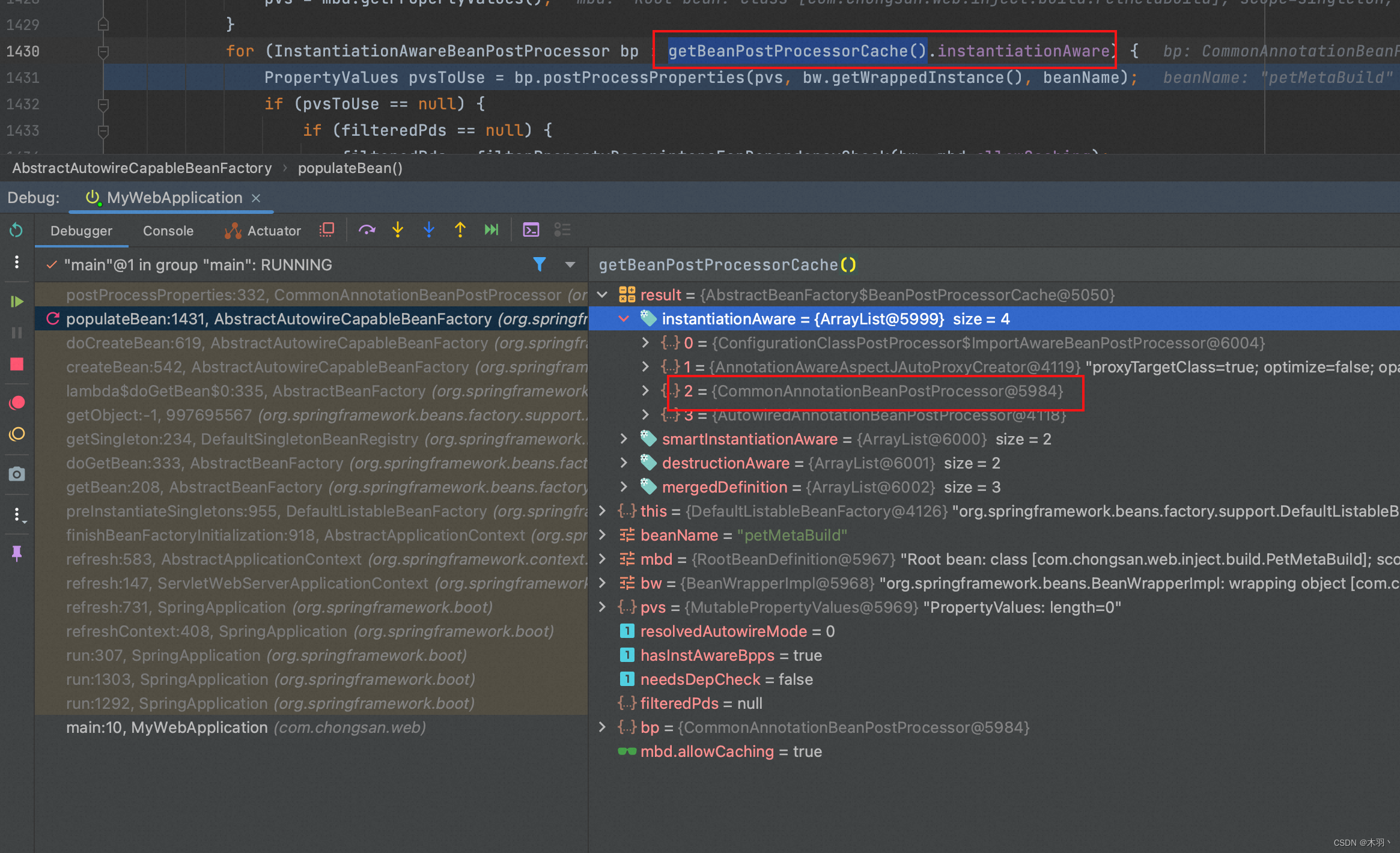Click the frames filter funnel icon
Screen dimensions: 1400x853
click(x=540, y=264)
